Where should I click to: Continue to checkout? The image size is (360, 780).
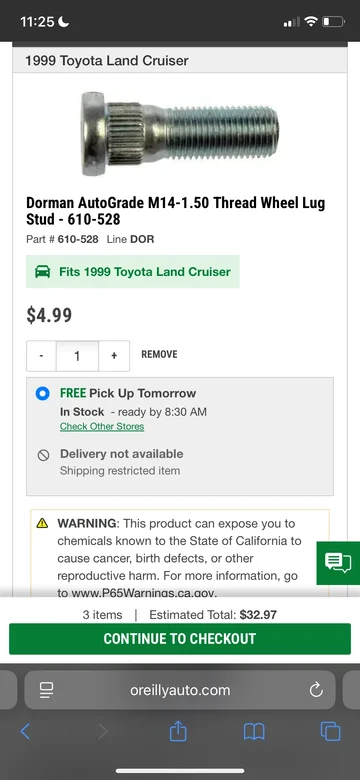(180, 639)
